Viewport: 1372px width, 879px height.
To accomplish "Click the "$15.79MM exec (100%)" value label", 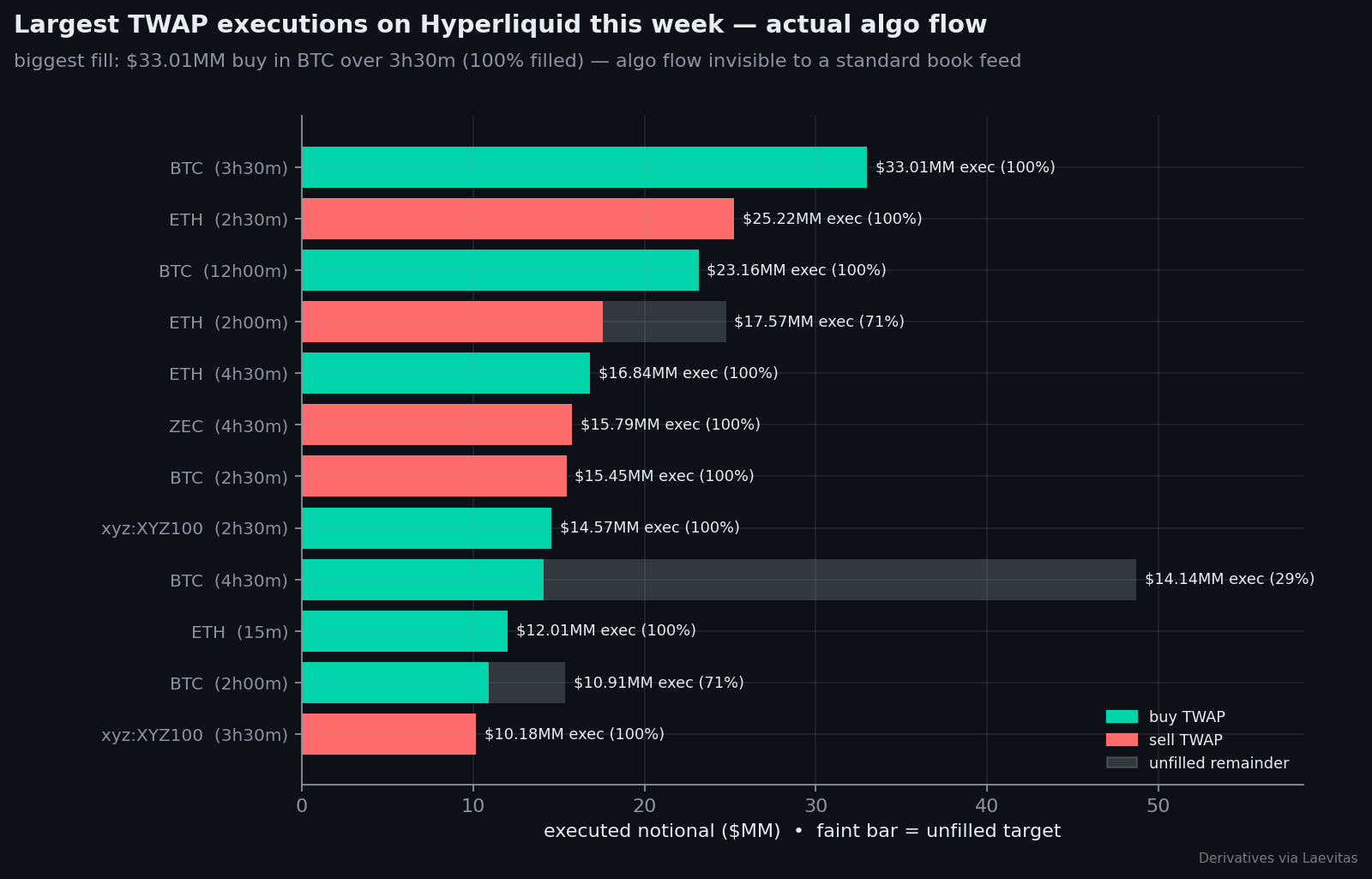I will [671, 424].
